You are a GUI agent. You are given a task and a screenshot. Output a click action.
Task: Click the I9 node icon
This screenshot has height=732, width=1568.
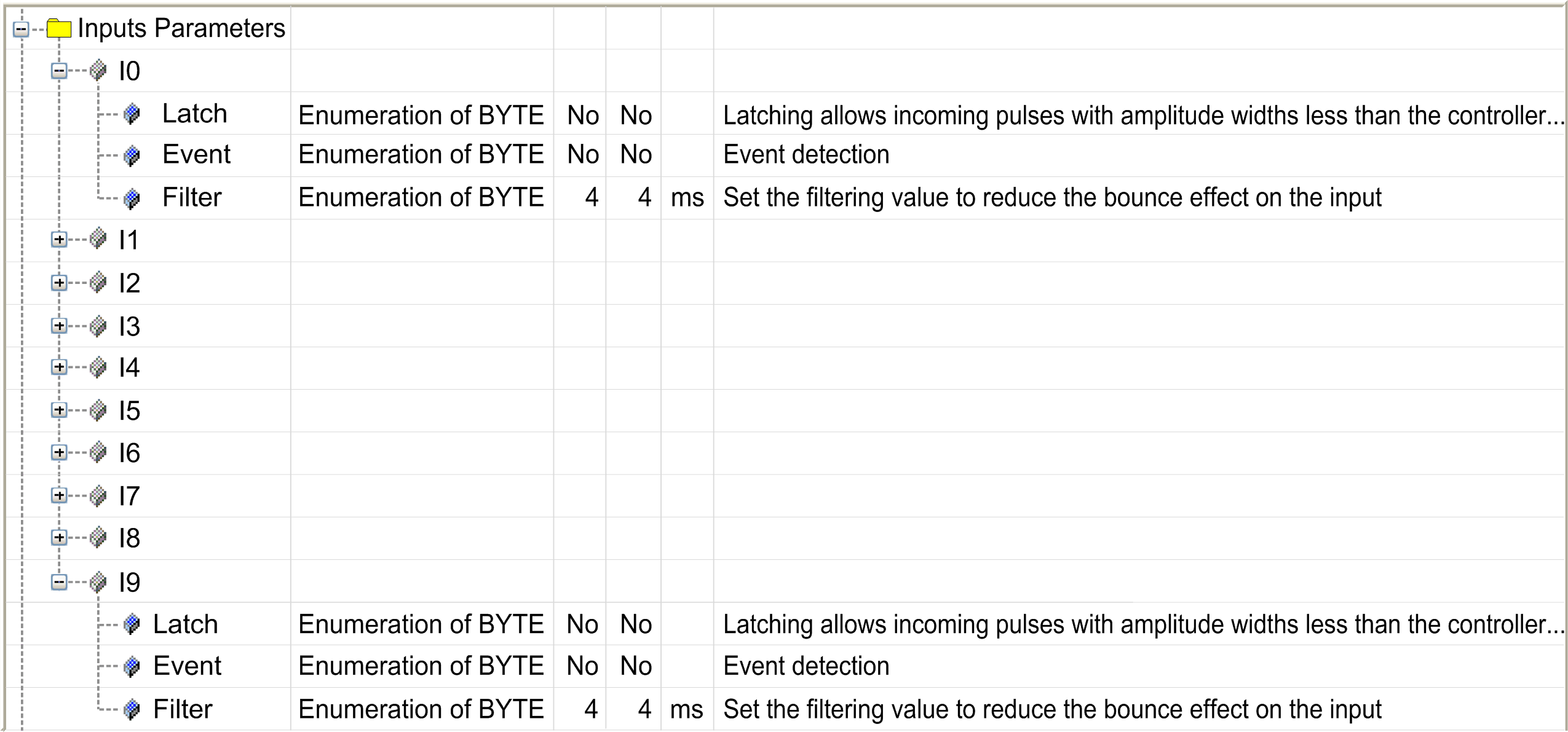pyautogui.click(x=98, y=581)
